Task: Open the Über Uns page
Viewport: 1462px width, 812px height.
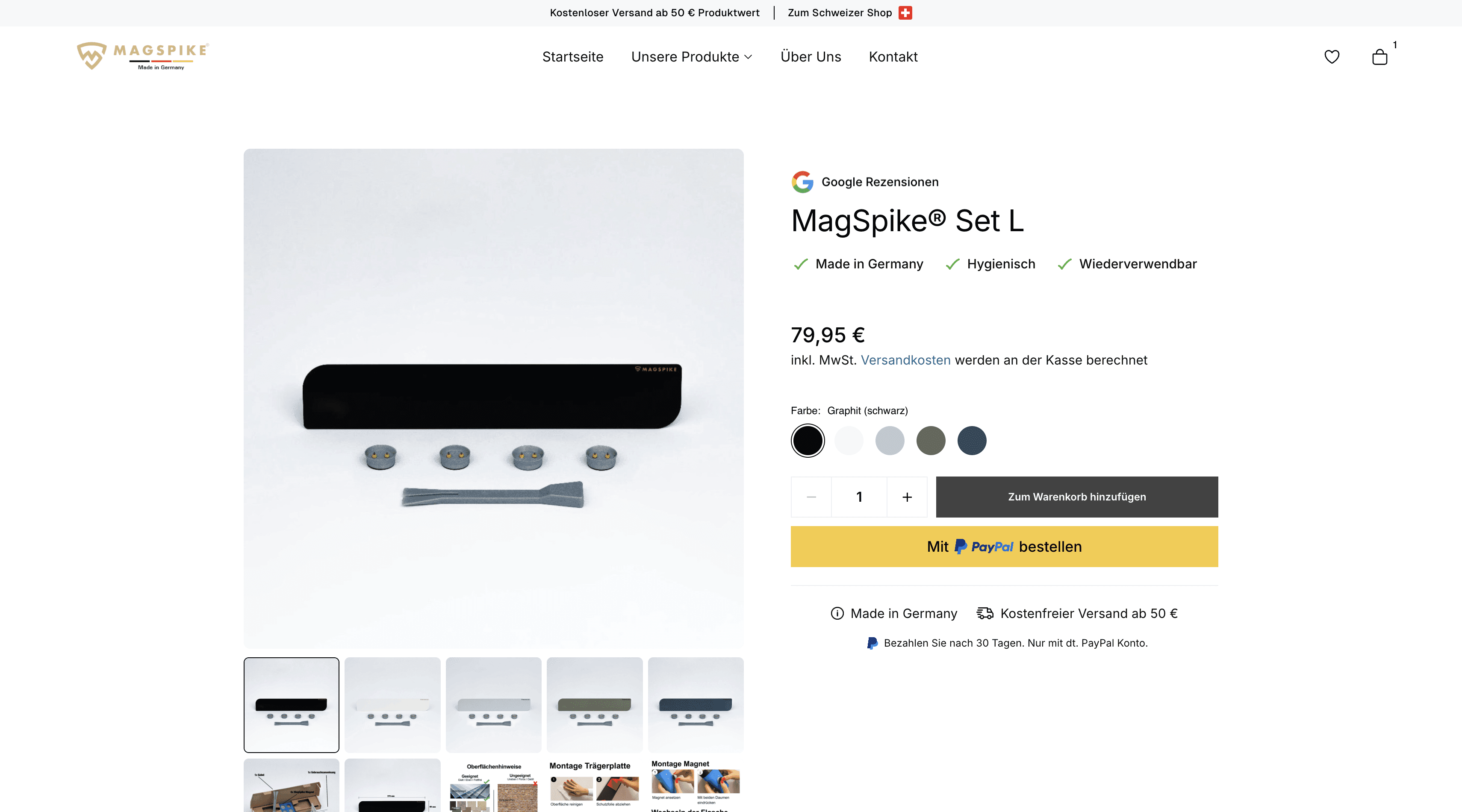Action: (811, 57)
